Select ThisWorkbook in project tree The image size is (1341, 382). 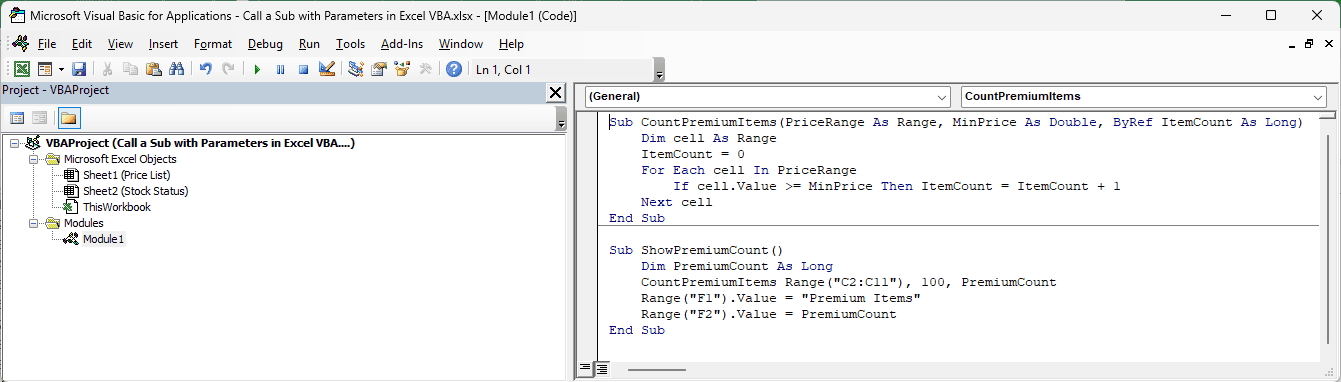point(117,207)
